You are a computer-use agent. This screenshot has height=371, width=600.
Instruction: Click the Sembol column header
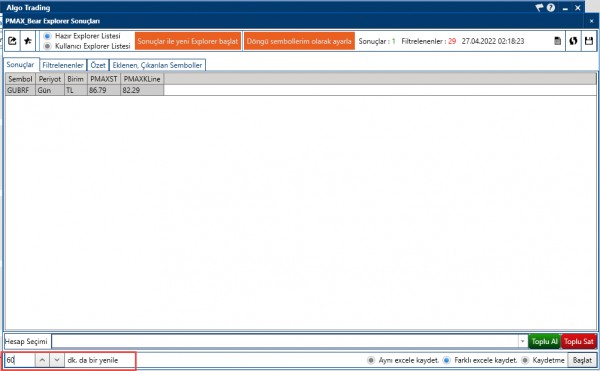click(x=20, y=79)
